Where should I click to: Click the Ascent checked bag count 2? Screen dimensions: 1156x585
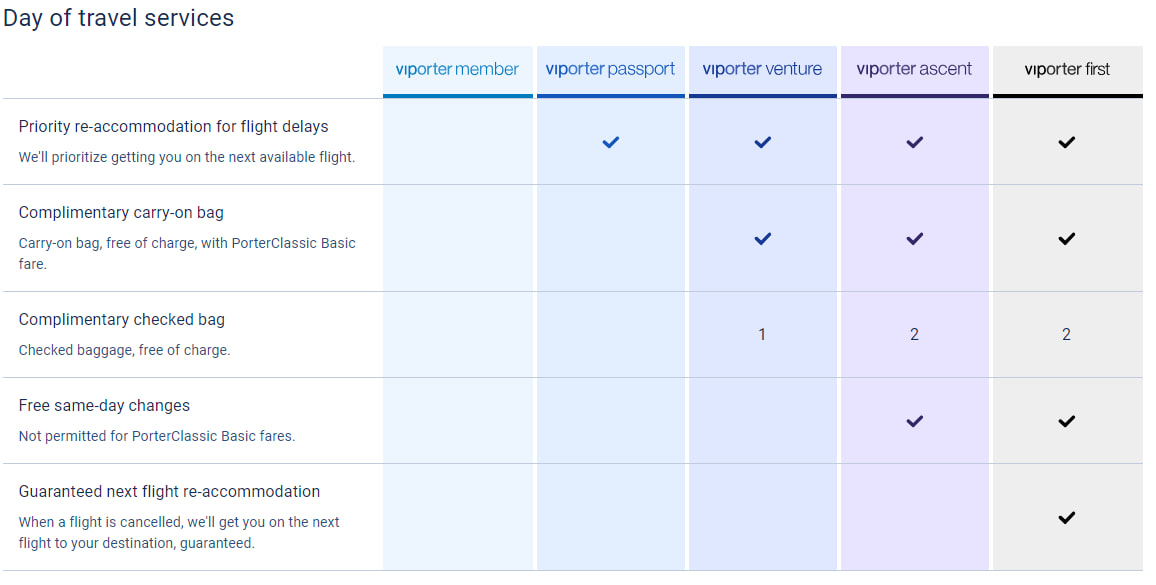click(x=914, y=334)
